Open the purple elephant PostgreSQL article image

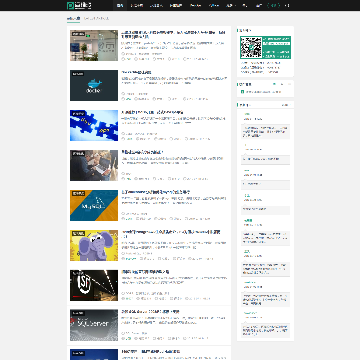point(94,245)
